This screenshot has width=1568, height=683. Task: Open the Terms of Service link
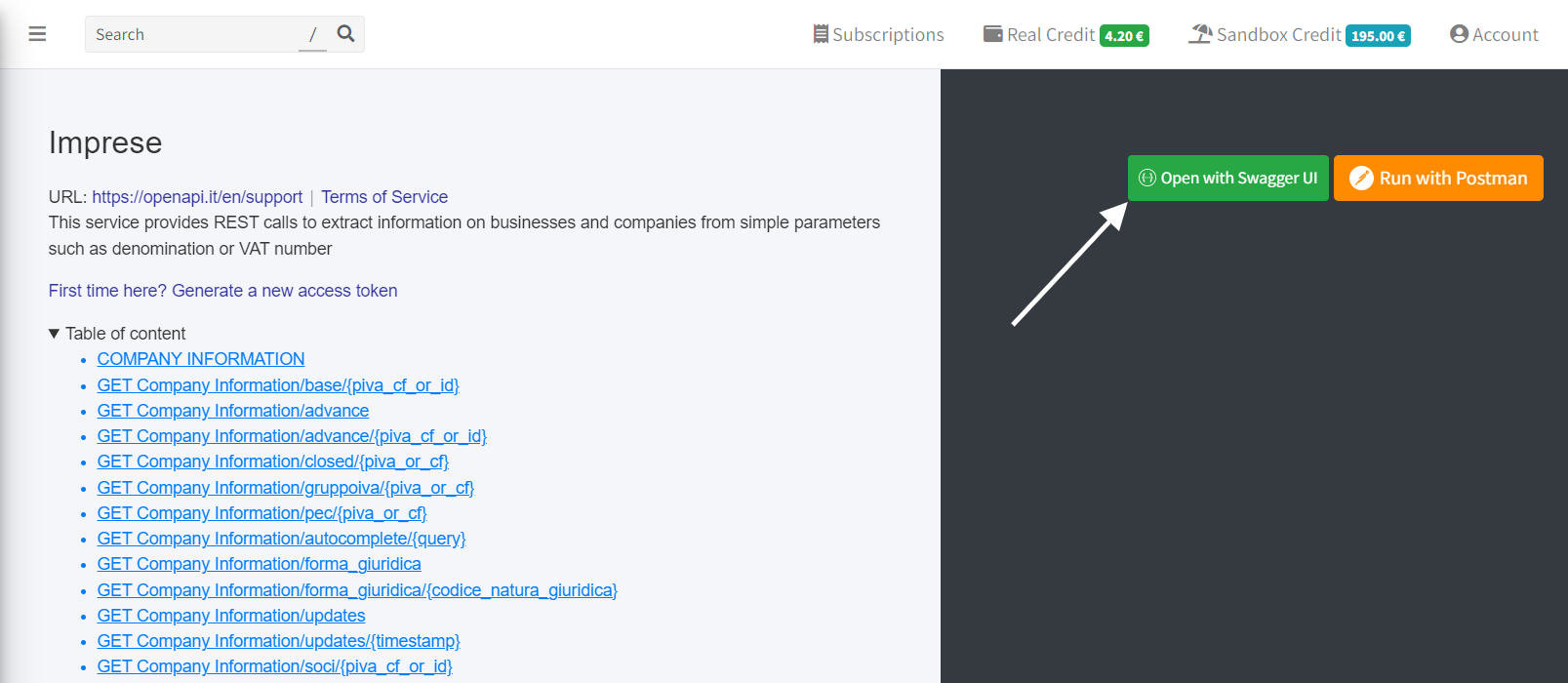click(x=384, y=197)
